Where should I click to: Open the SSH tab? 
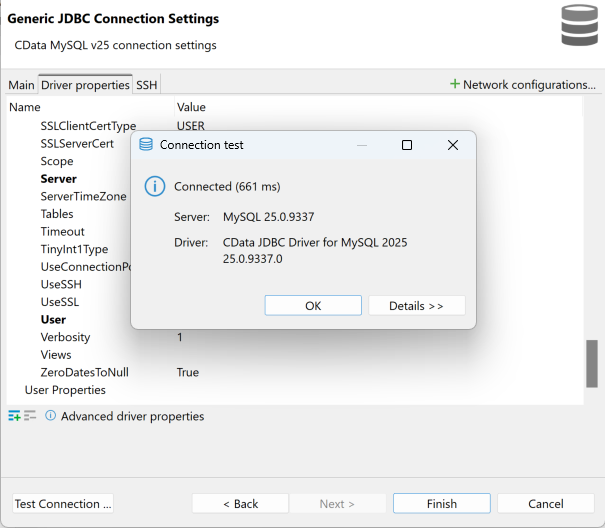pos(147,85)
